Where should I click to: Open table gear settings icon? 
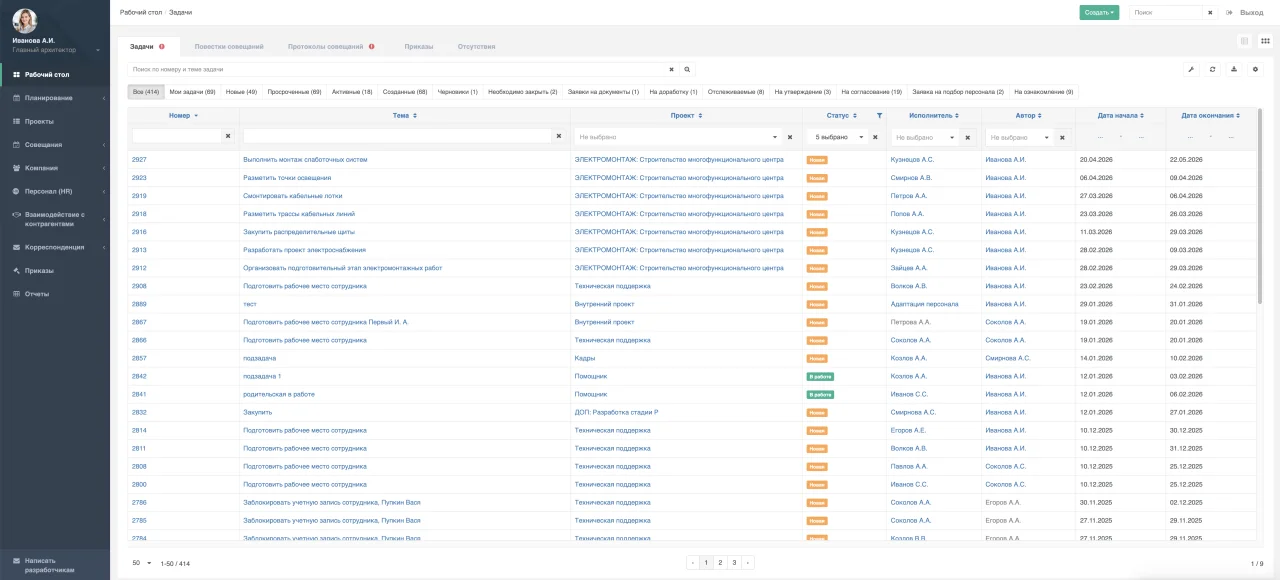(1256, 69)
